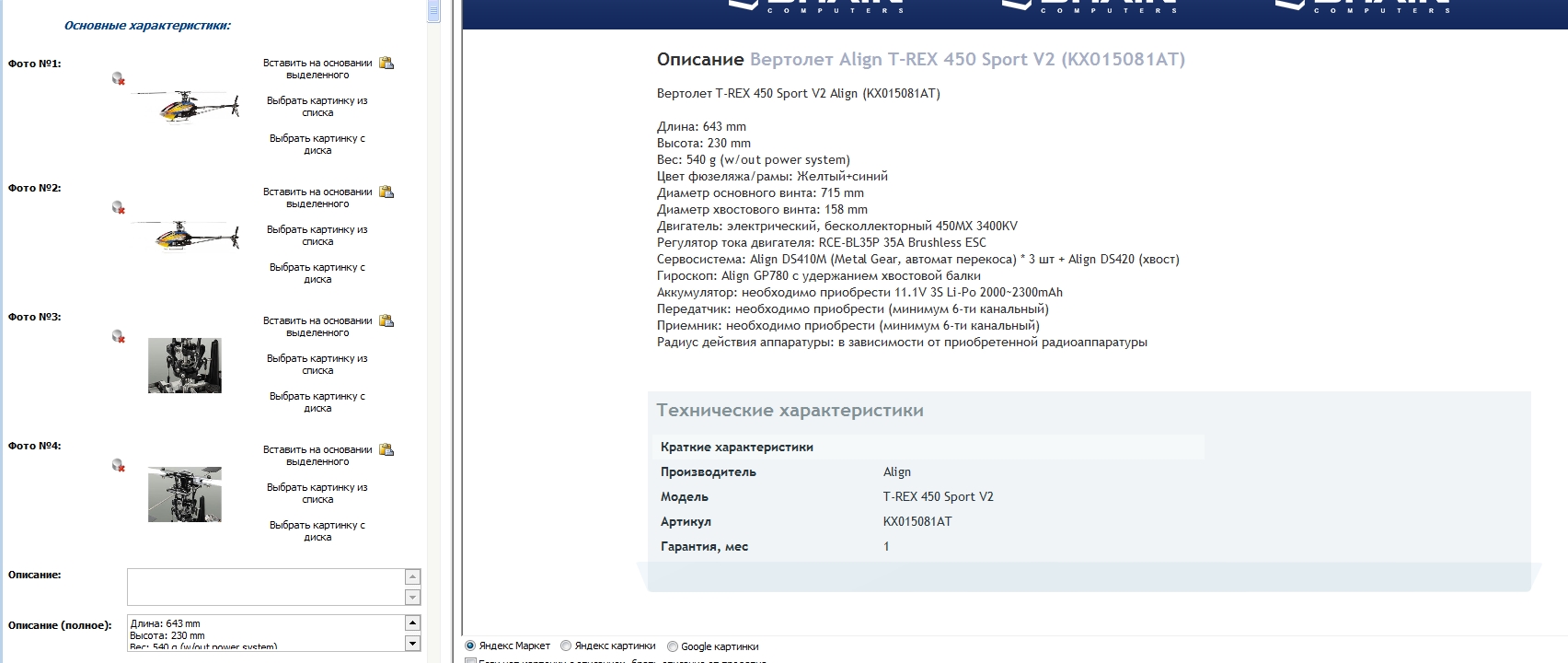Click 'Вставить на основании выделенного' for Фото №4
The image size is (1568, 663).
pos(317,456)
